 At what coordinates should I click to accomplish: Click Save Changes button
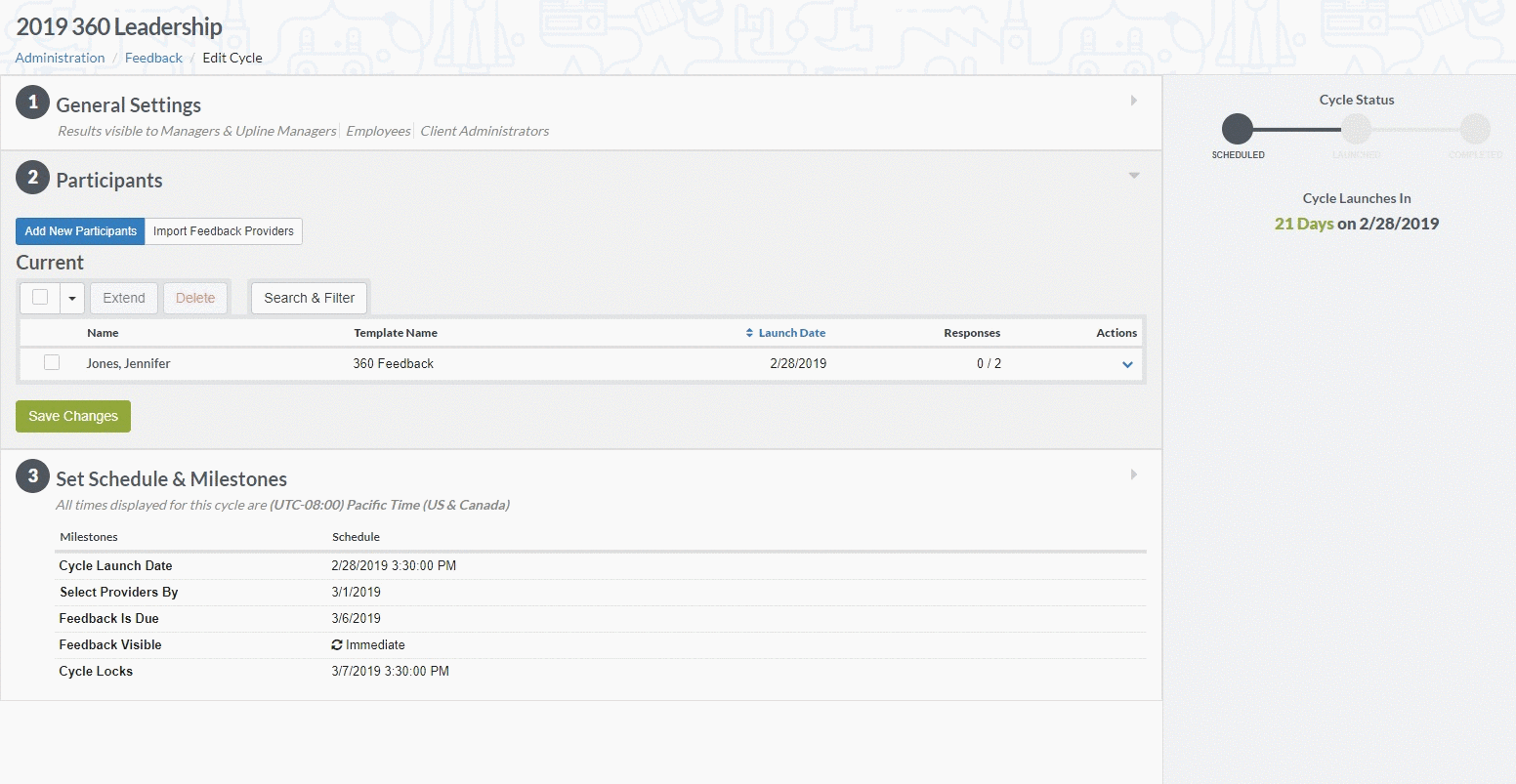tap(73, 416)
